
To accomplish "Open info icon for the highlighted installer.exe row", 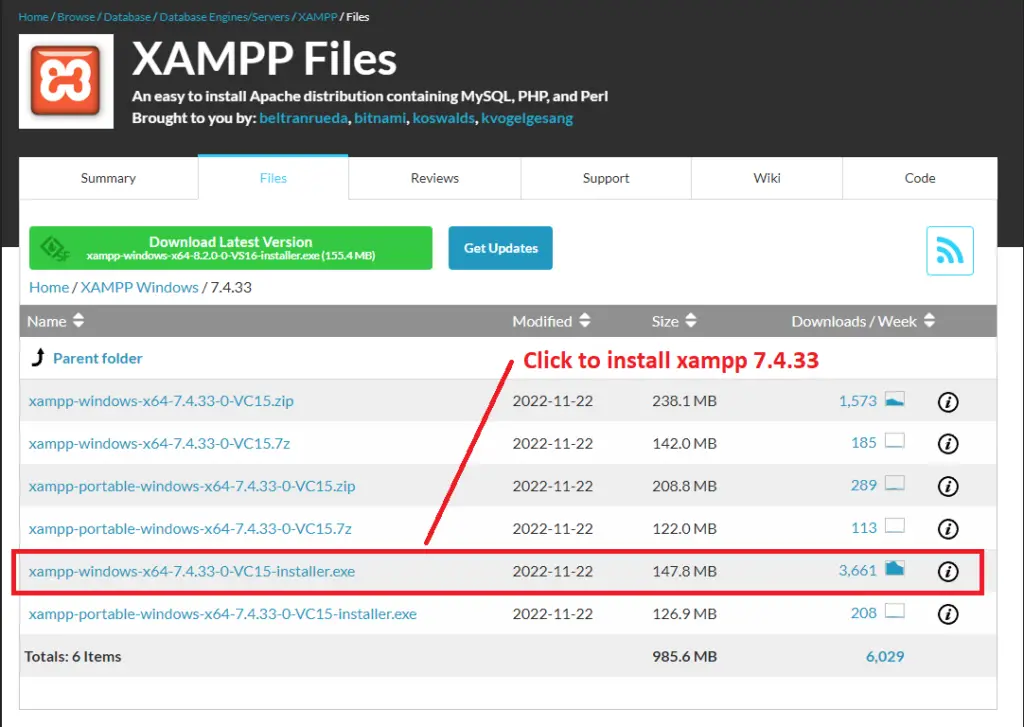I will (x=947, y=571).
